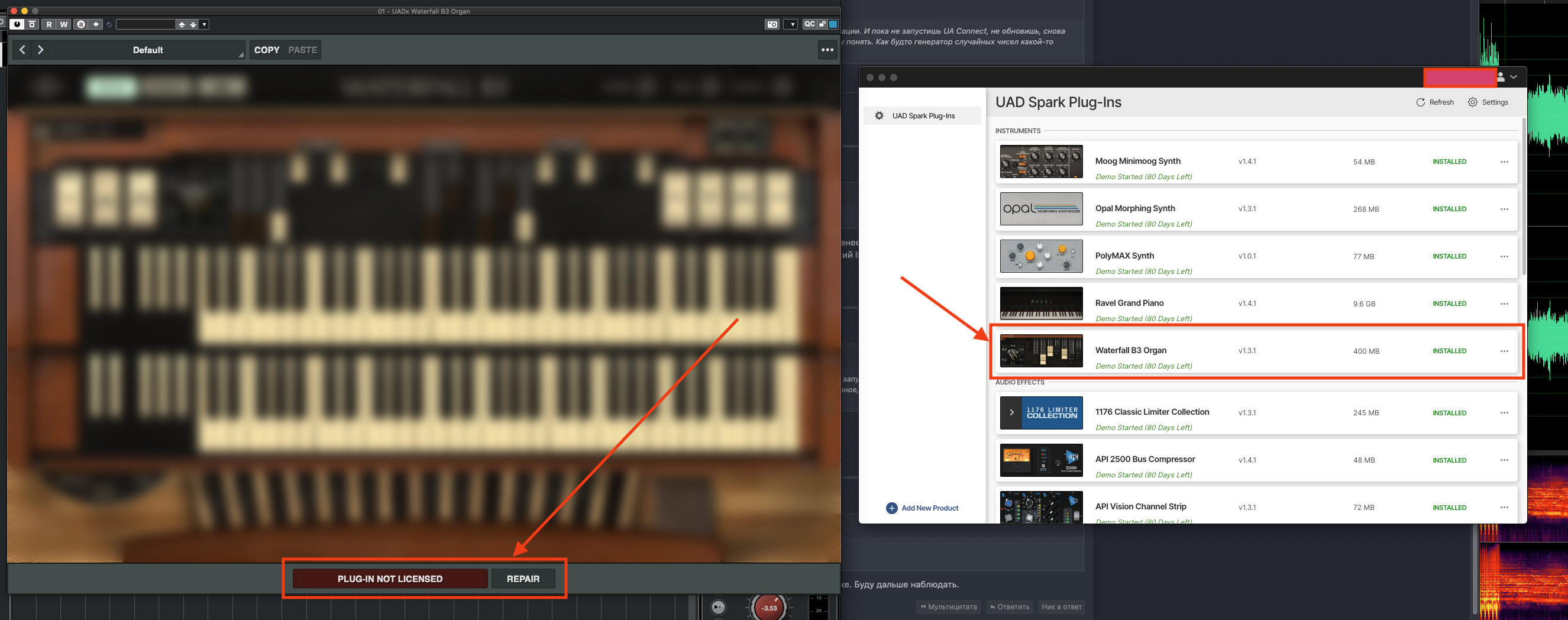Screen dimensions: 1568x620
Task: Open more options for API 2500 Bus Compressor
Action: pos(1504,460)
